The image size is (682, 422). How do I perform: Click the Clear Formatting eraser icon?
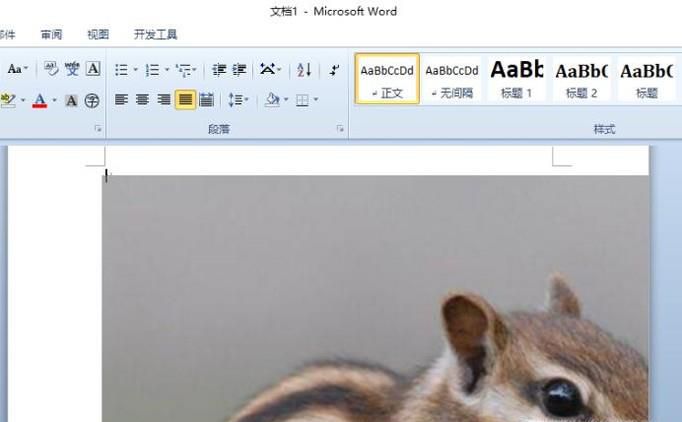click(x=51, y=69)
